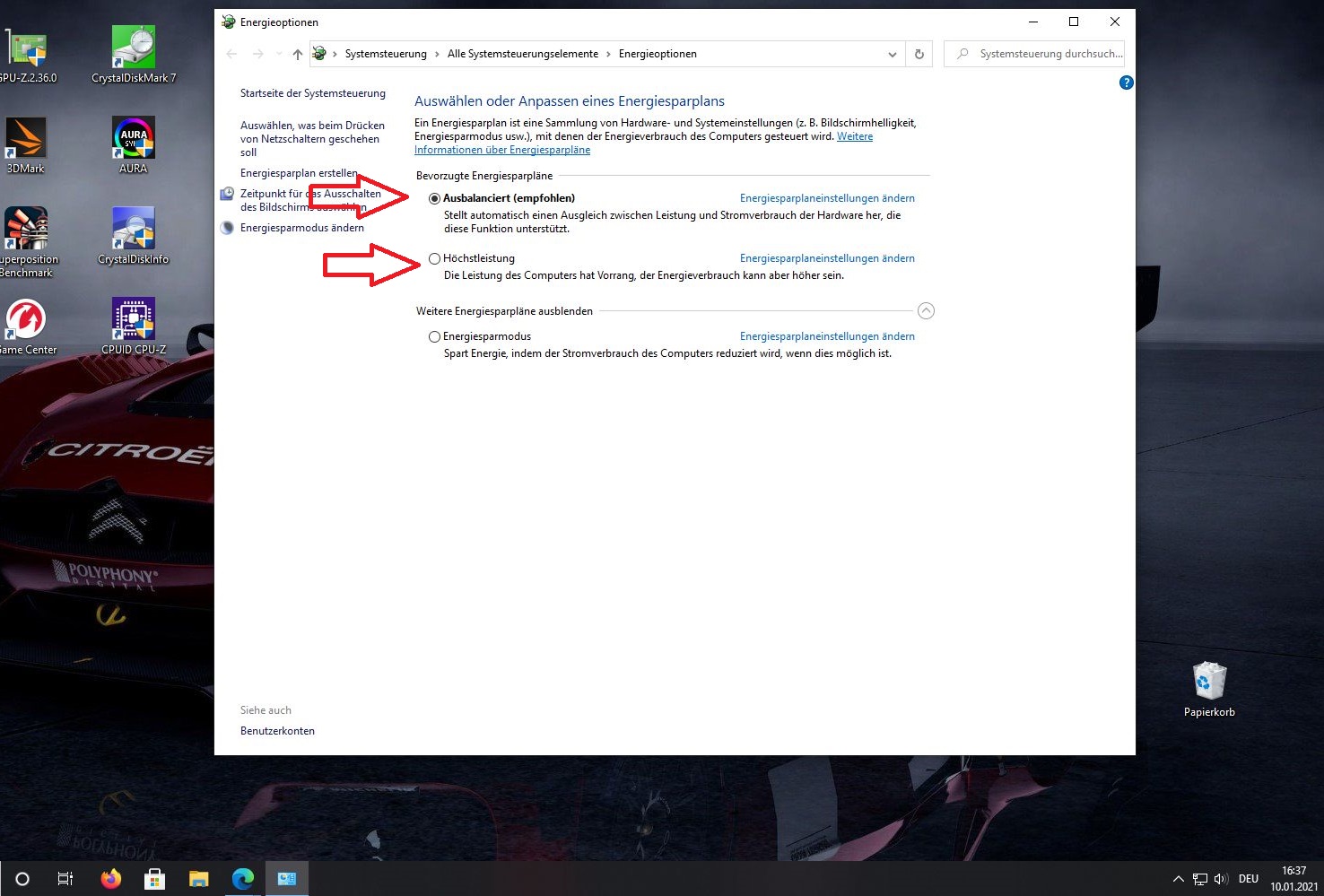Click Energiesparplan erstellen link
This screenshot has width=1324, height=896.
pyautogui.click(x=299, y=173)
